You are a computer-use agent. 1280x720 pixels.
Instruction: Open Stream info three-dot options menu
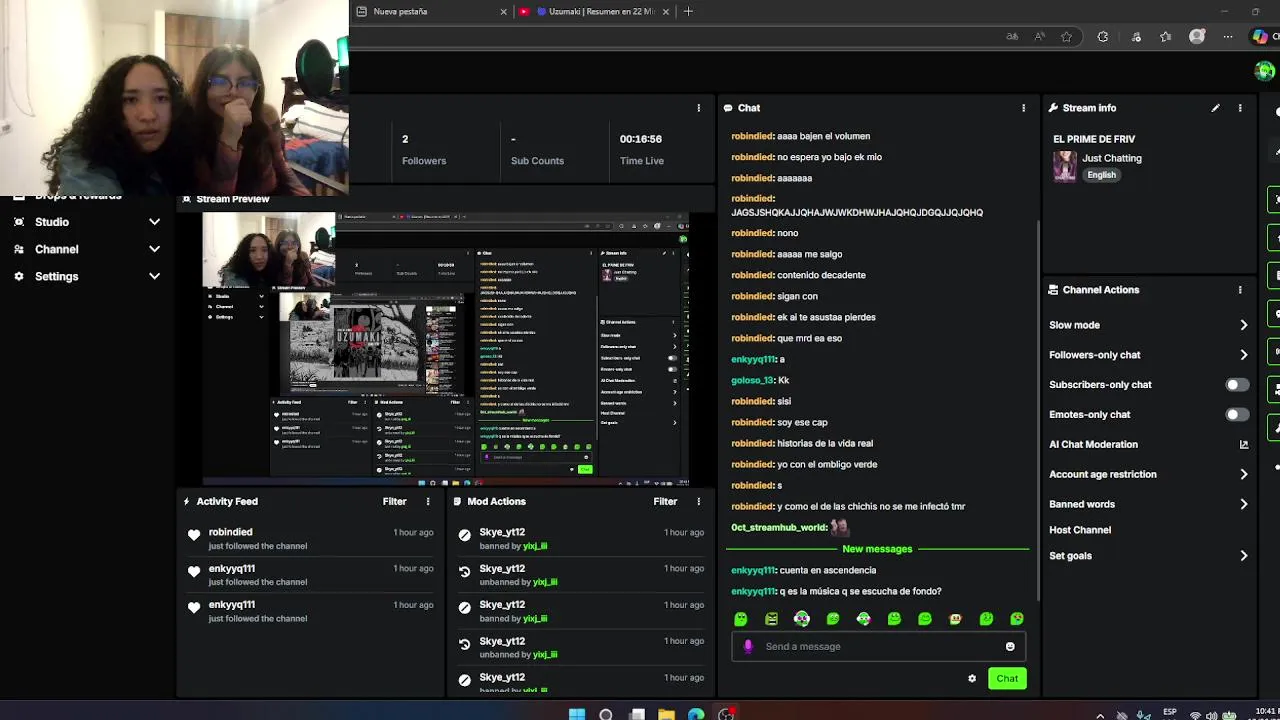pyautogui.click(x=1240, y=108)
